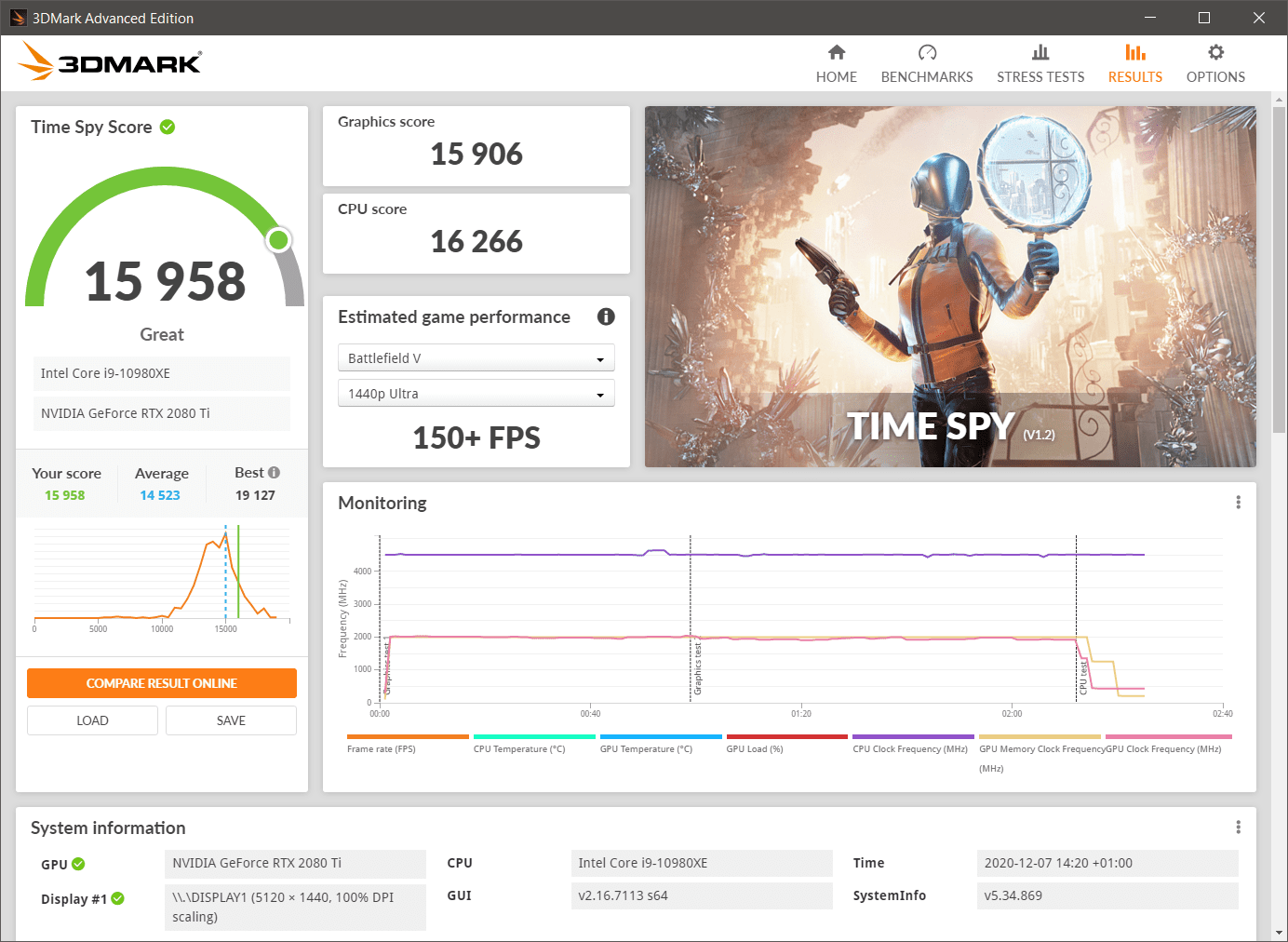Click the Display #1 resolution field

point(295,907)
